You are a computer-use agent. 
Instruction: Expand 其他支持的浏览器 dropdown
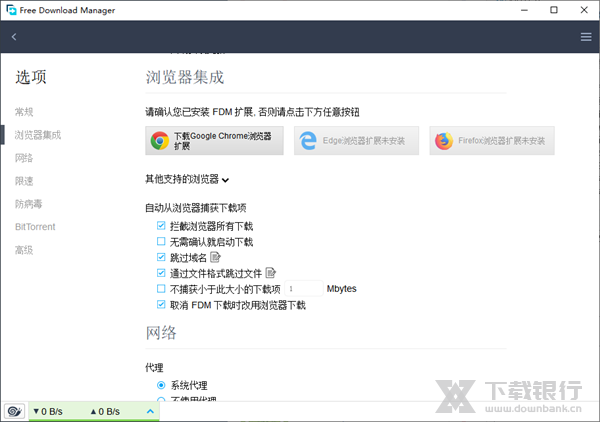[187, 179]
